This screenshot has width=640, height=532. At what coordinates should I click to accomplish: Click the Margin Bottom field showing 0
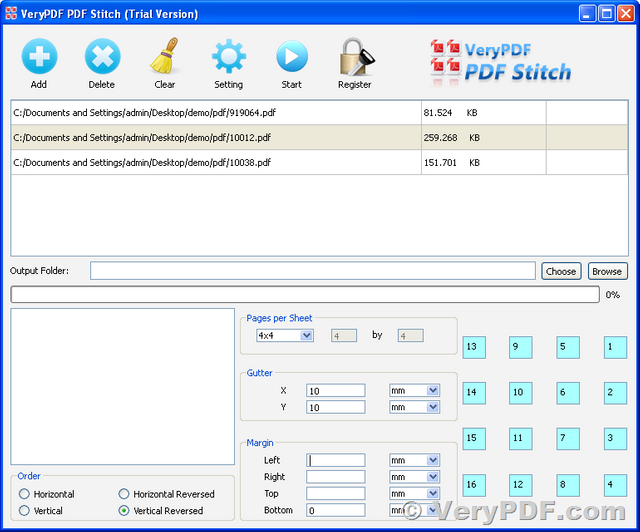(x=336, y=510)
